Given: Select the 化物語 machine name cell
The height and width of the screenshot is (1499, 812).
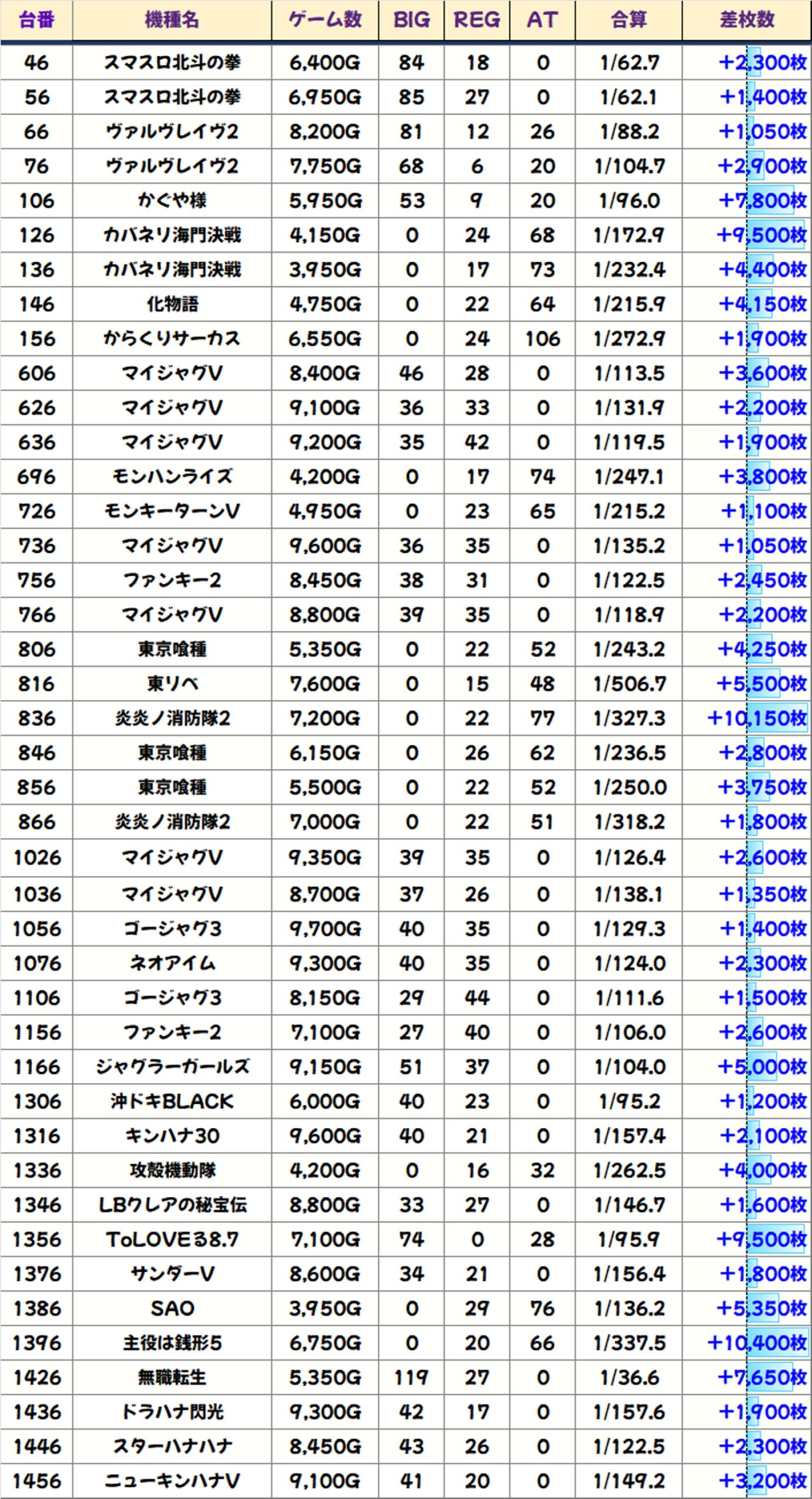Looking at the screenshot, I should (172, 304).
